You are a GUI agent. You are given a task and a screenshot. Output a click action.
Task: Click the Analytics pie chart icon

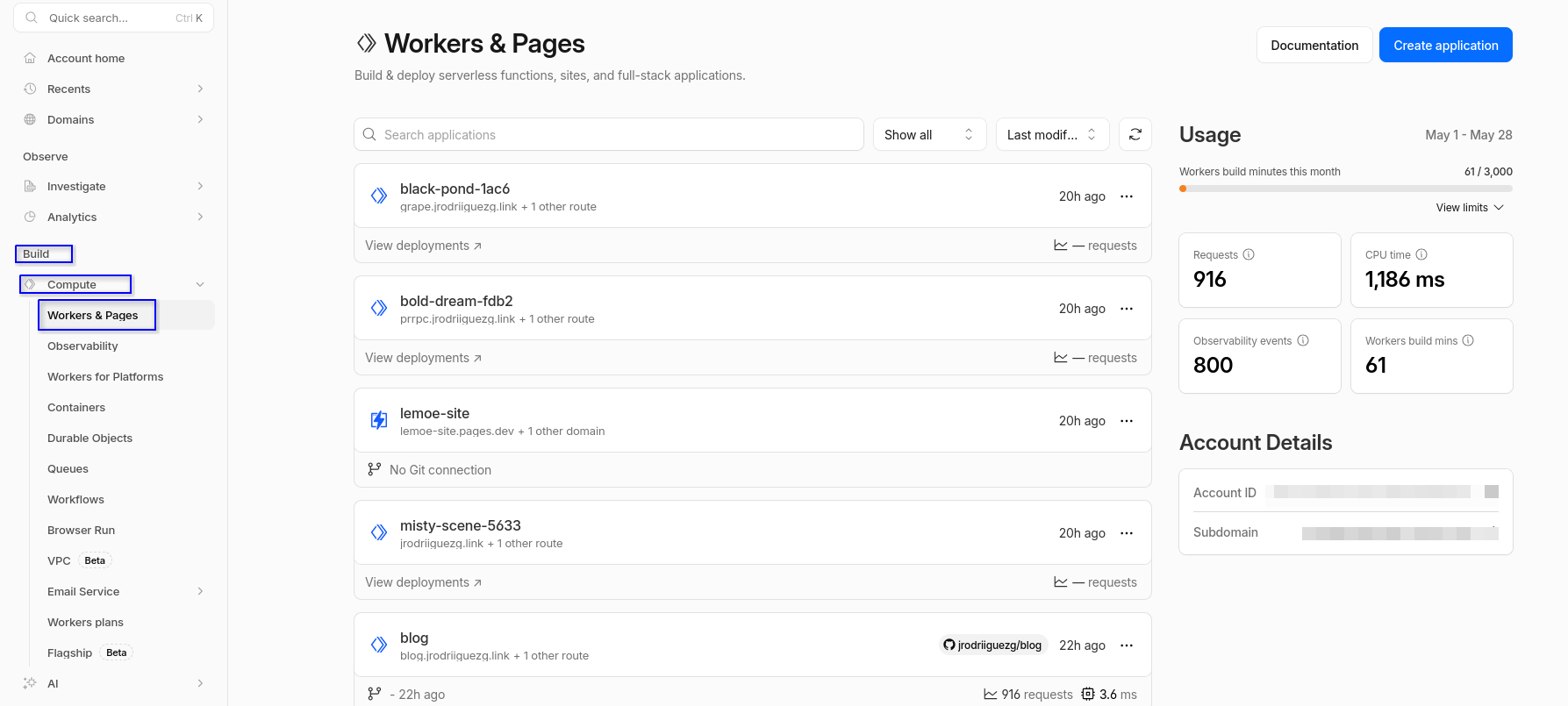[x=30, y=217]
